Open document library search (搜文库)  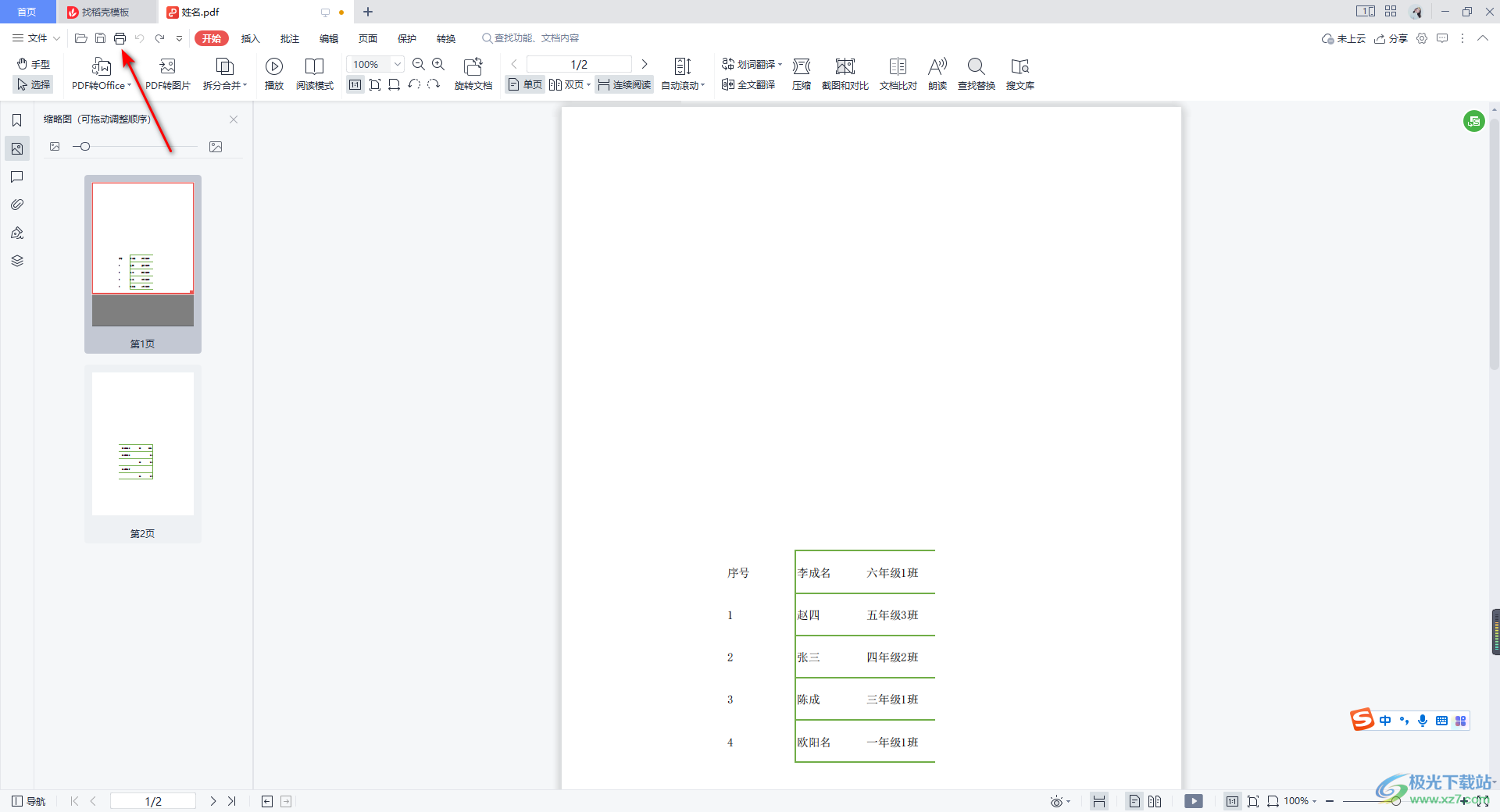(1020, 74)
